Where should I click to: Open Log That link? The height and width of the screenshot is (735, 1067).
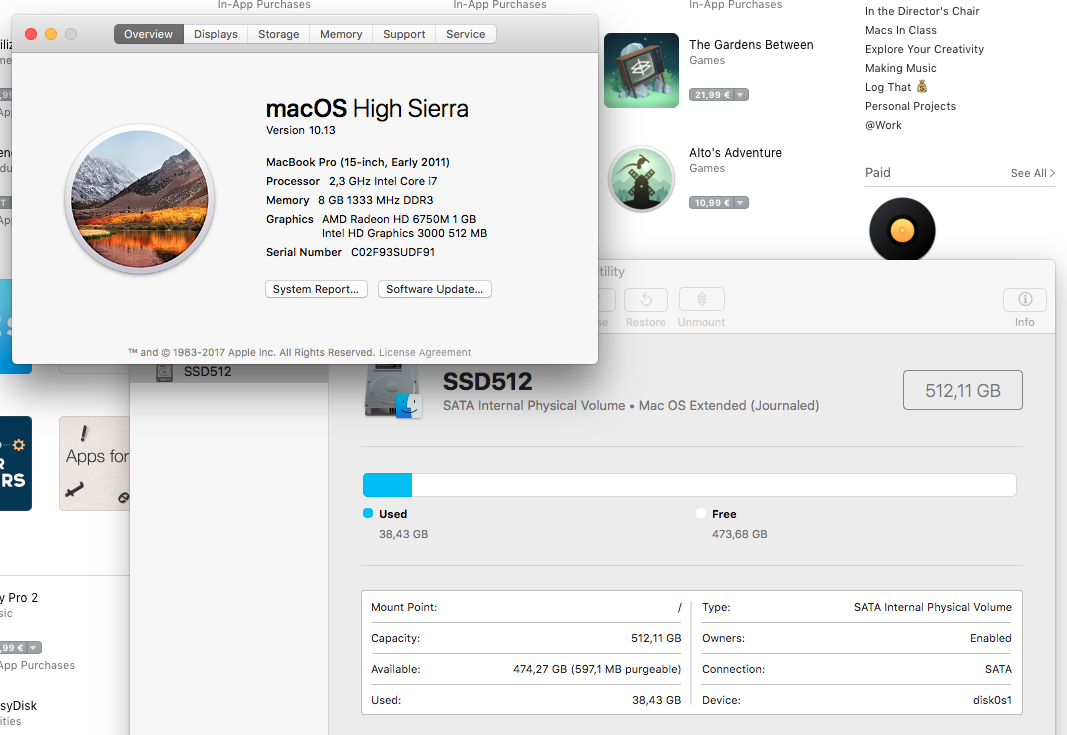tap(896, 87)
